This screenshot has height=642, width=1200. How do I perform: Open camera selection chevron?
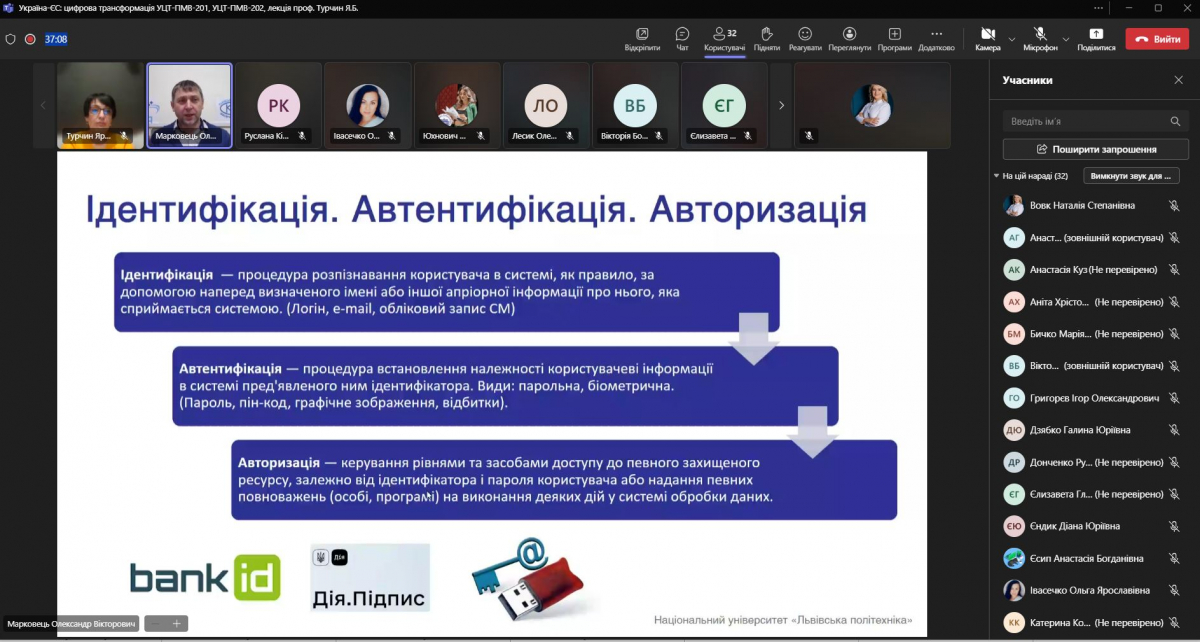point(1012,39)
